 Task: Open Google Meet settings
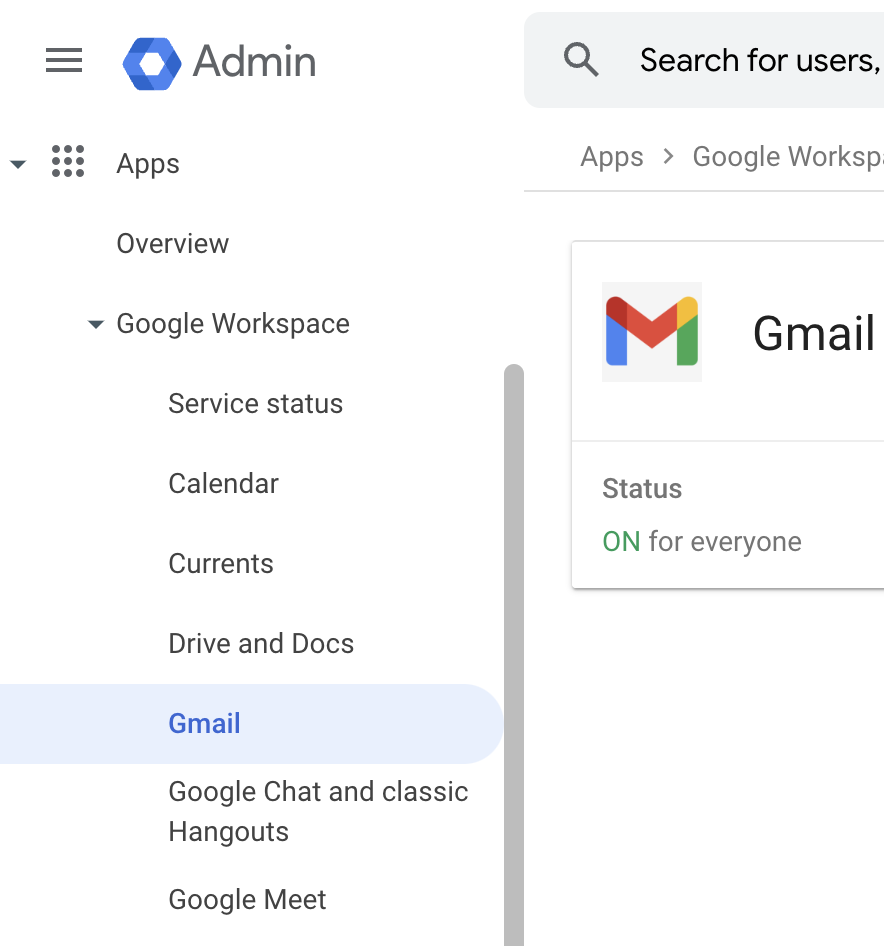click(x=247, y=900)
